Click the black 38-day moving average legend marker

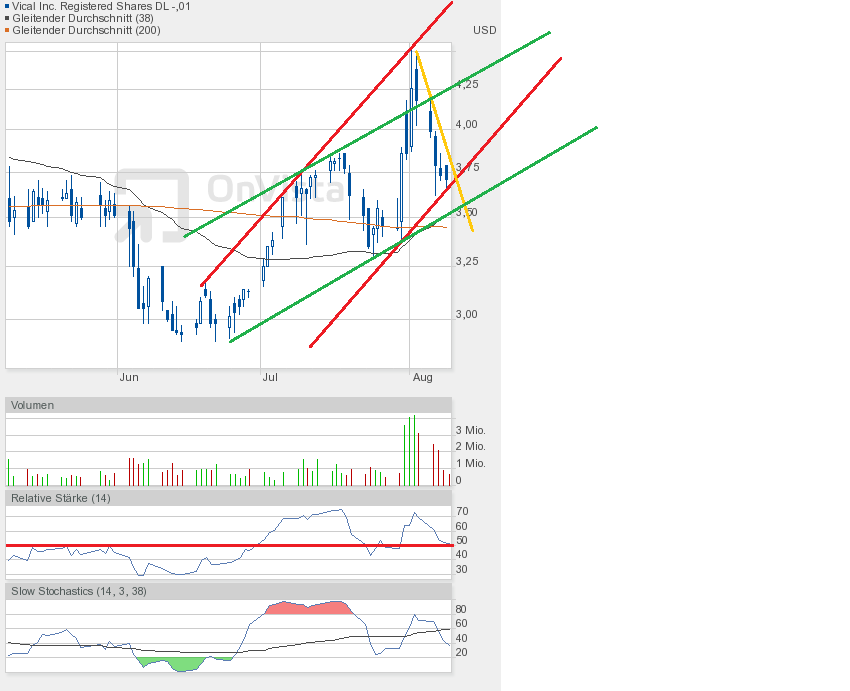coord(7,19)
